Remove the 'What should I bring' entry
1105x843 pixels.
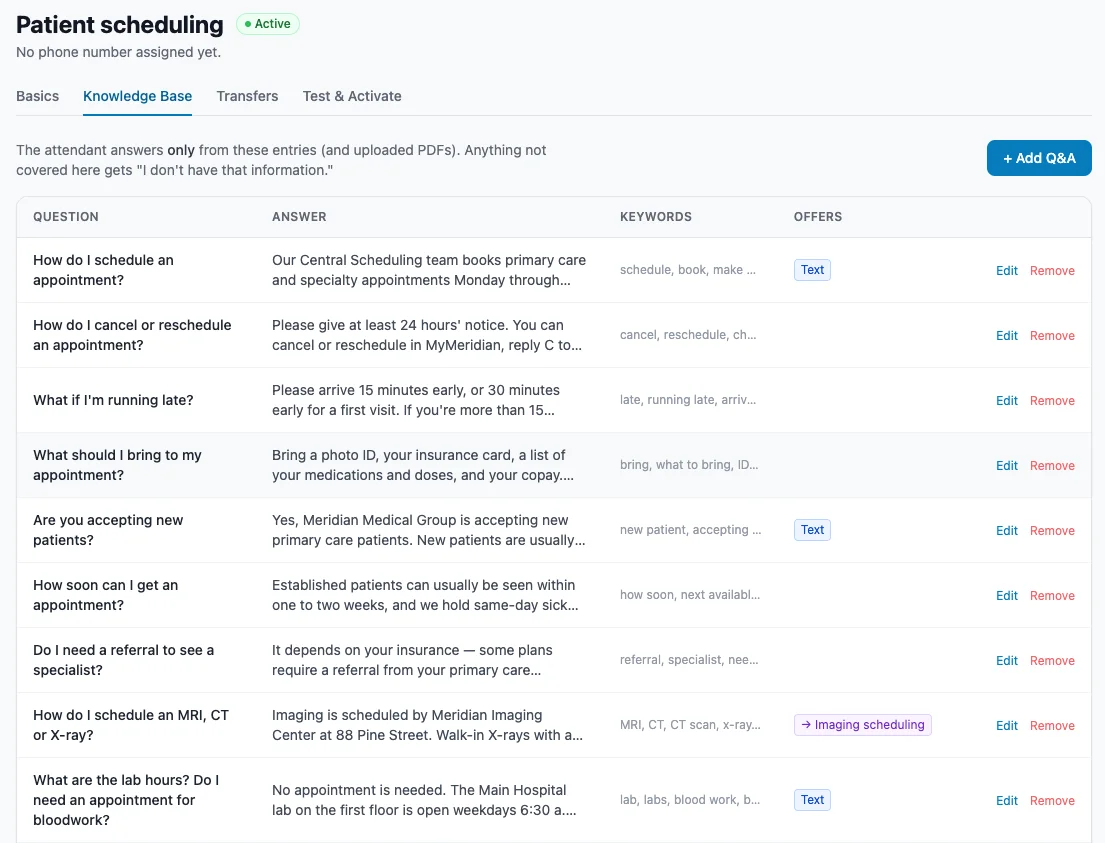(x=1052, y=465)
